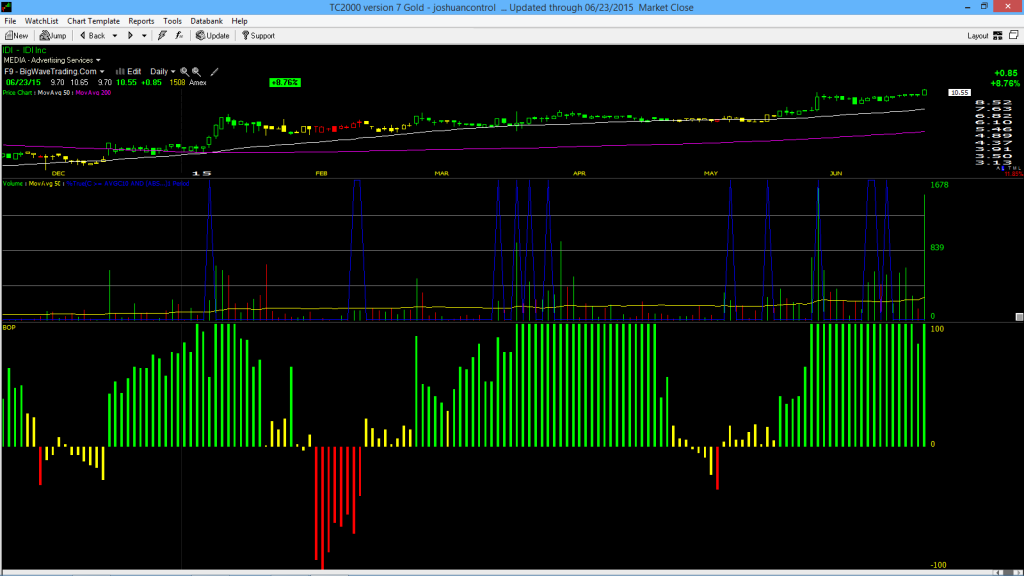Open the Chart Template menu
1024x576 pixels.
(x=93, y=21)
